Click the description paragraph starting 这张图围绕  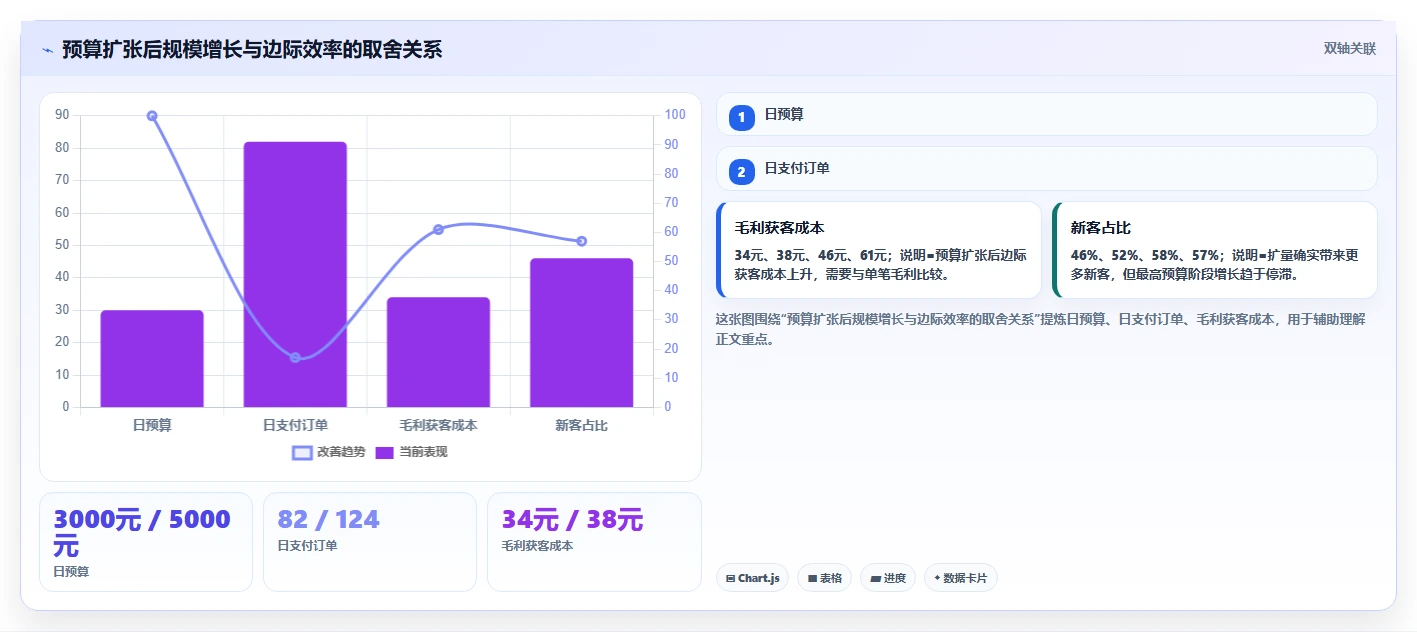click(x=1041, y=329)
